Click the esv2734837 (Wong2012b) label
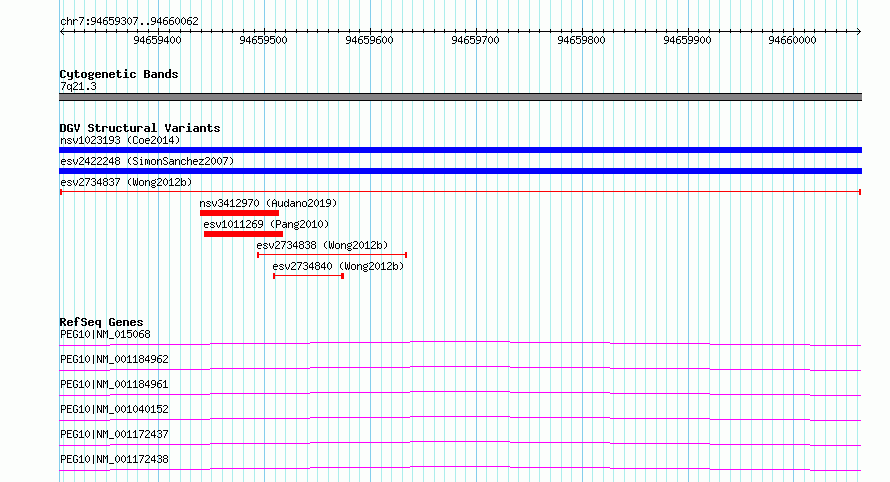This screenshot has width=890, height=482. click(126, 182)
